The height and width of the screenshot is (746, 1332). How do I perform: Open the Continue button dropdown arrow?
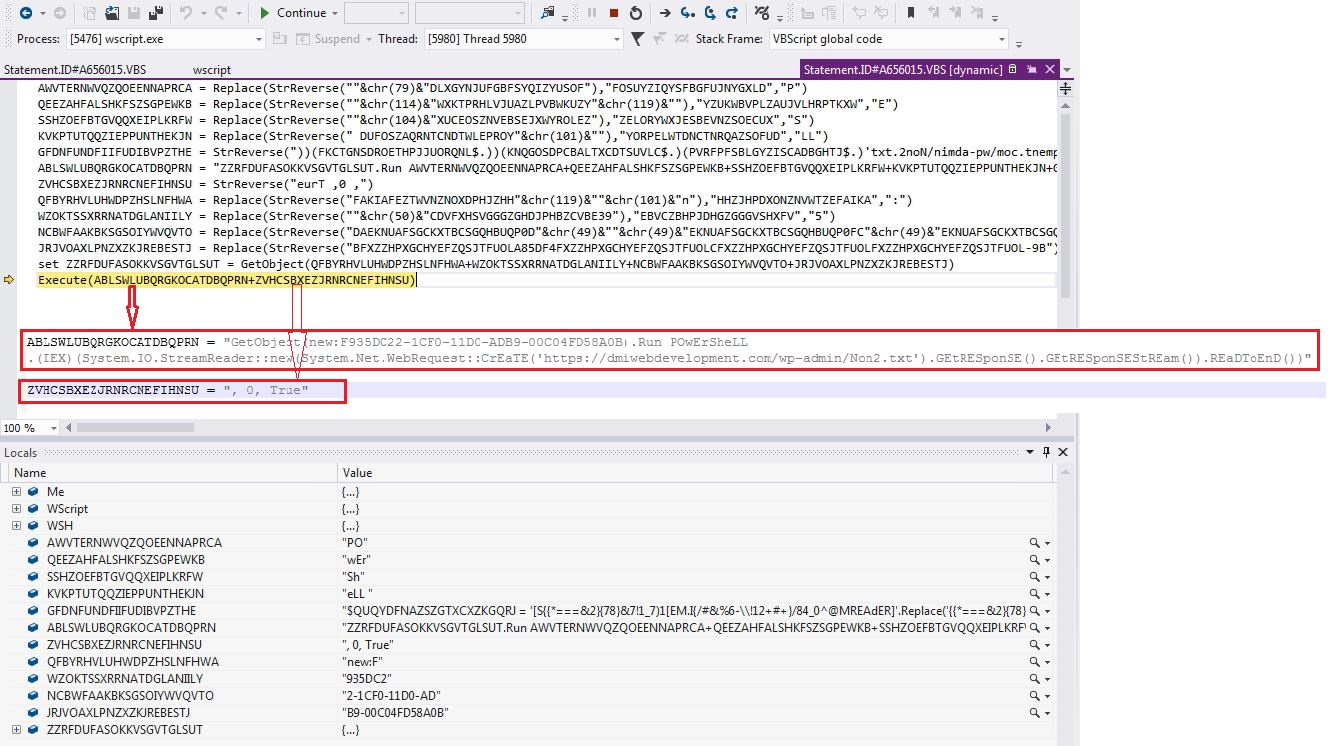(x=334, y=13)
